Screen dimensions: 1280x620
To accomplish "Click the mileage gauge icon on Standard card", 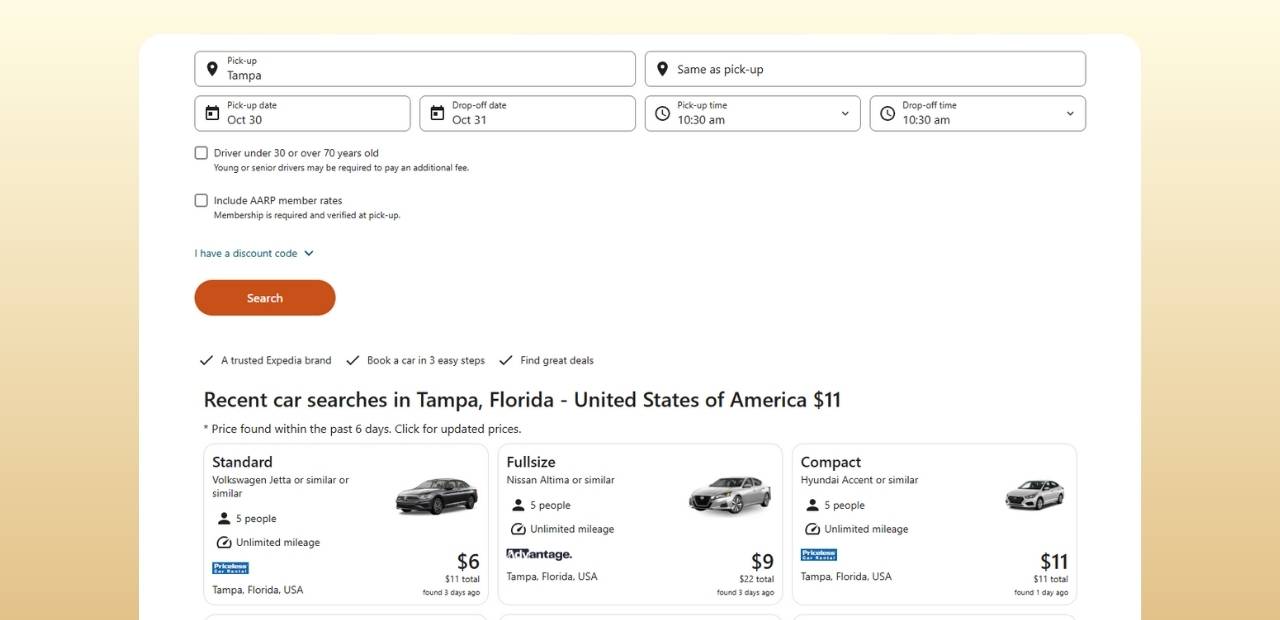I will click(x=224, y=542).
